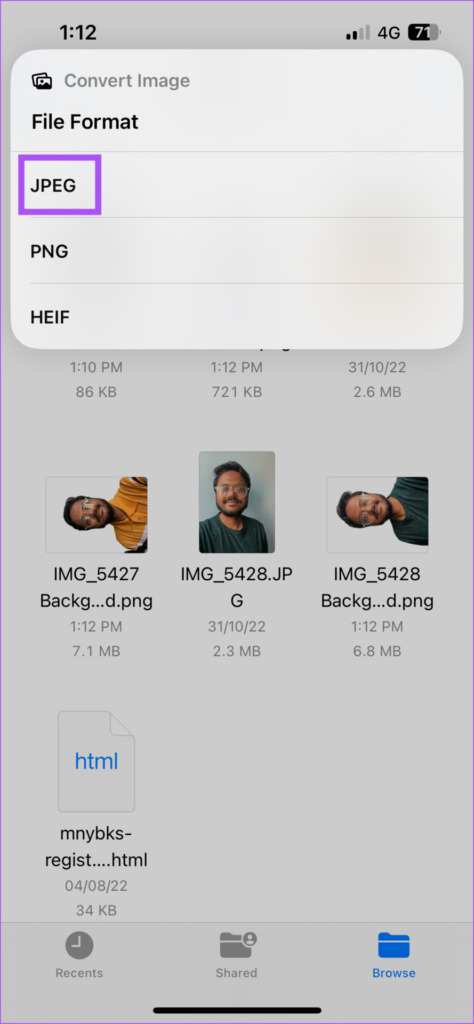Go to the Browse tab
Image resolution: width=474 pixels, height=1024 pixels.
click(x=394, y=955)
